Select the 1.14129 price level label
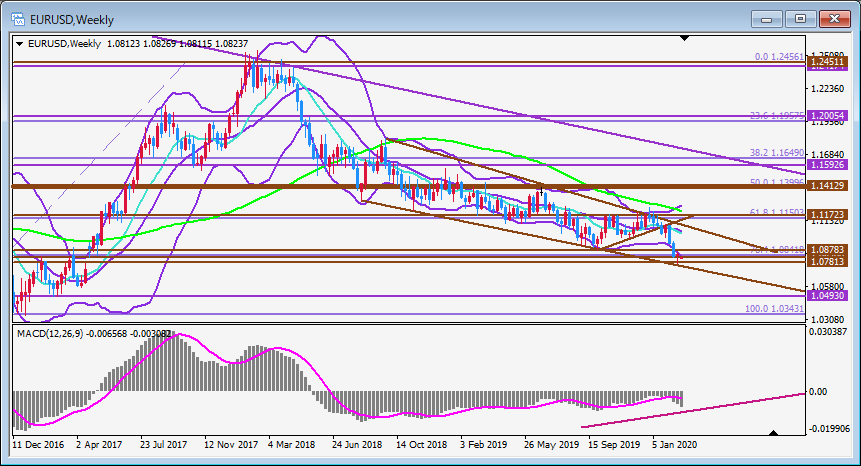Image resolution: width=861 pixels, height=466 pixels. click(827, 186)
